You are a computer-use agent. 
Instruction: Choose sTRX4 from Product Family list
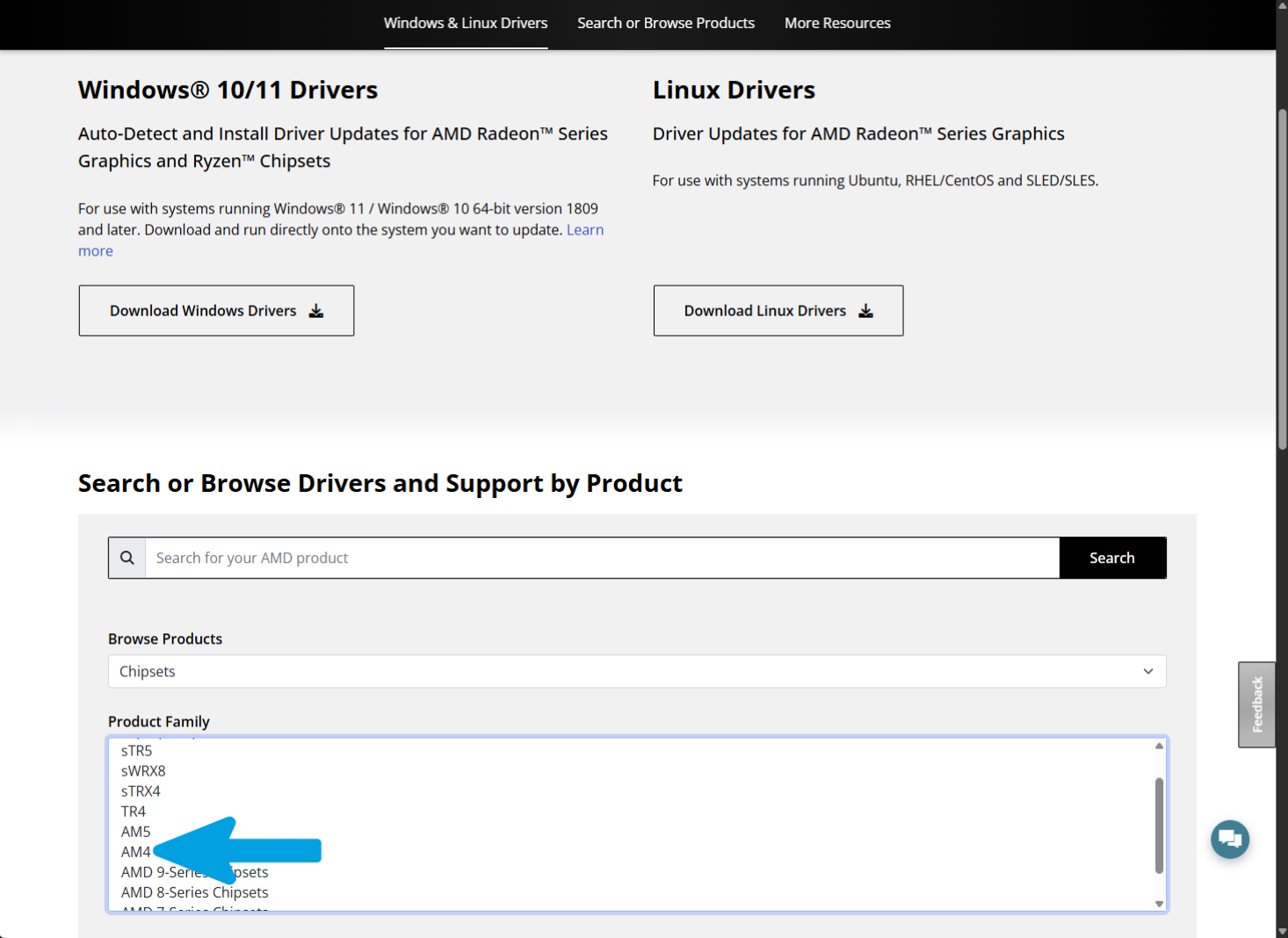coord(141,791)
